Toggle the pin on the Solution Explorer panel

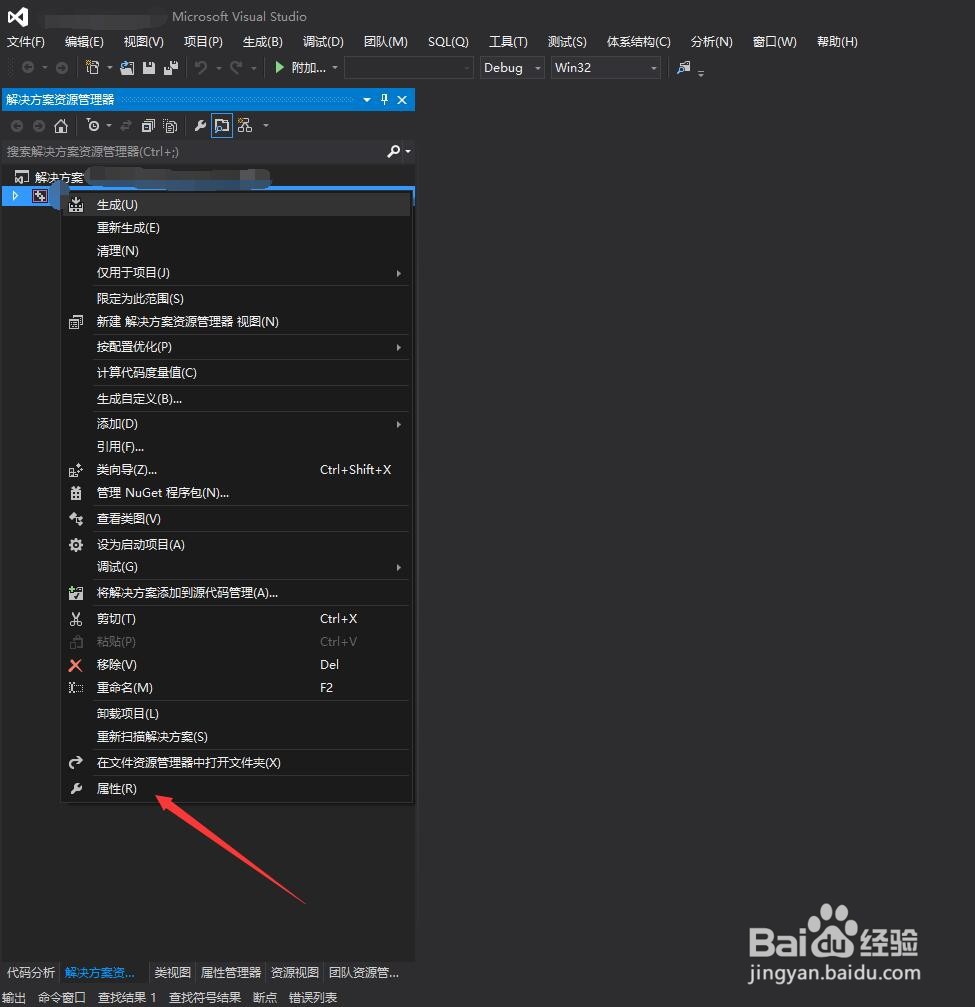pyautogui.click(x=384, y=99)
